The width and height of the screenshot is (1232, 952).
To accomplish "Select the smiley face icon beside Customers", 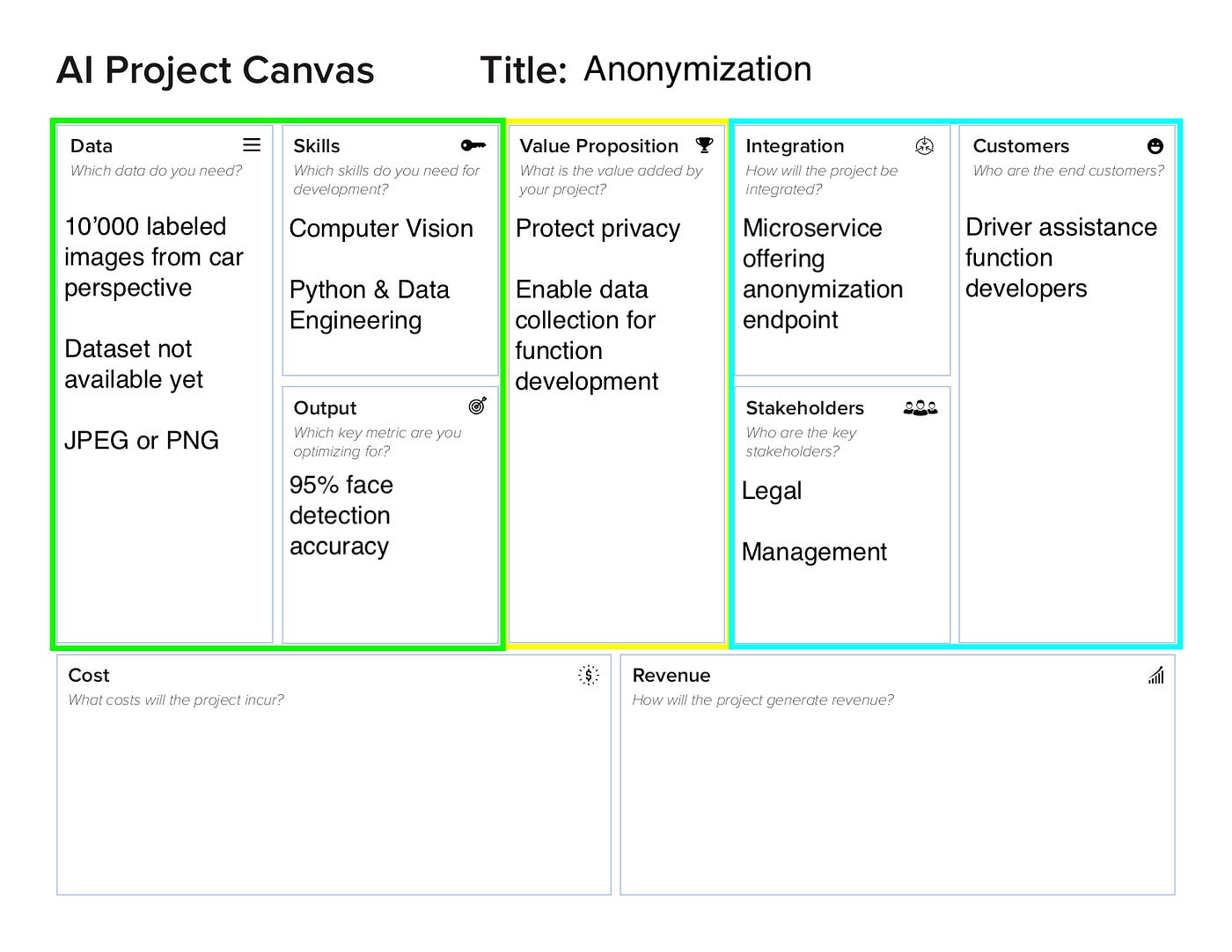I will pyautogui.click(x=1155, y=146).
